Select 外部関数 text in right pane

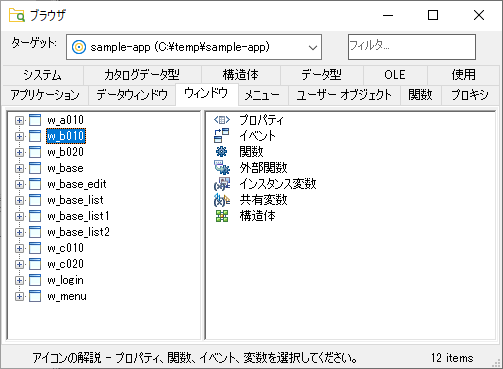(x=263, y=168)
